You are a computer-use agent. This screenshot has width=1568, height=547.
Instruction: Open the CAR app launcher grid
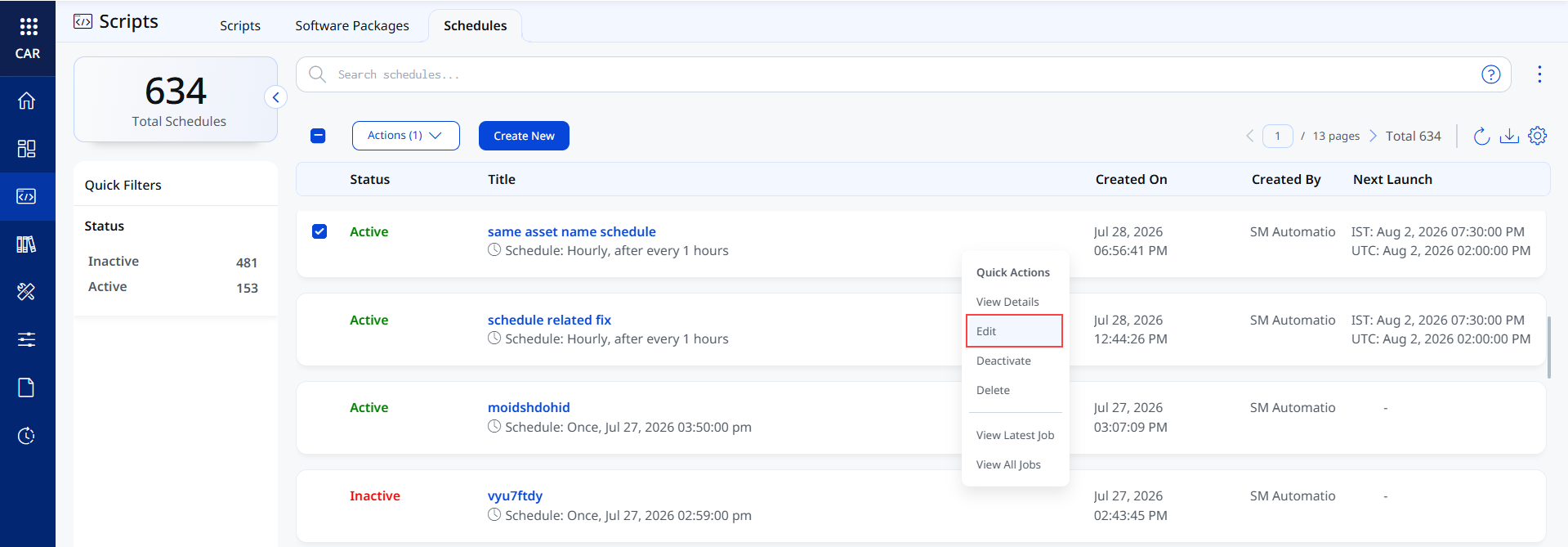point(29,27)
